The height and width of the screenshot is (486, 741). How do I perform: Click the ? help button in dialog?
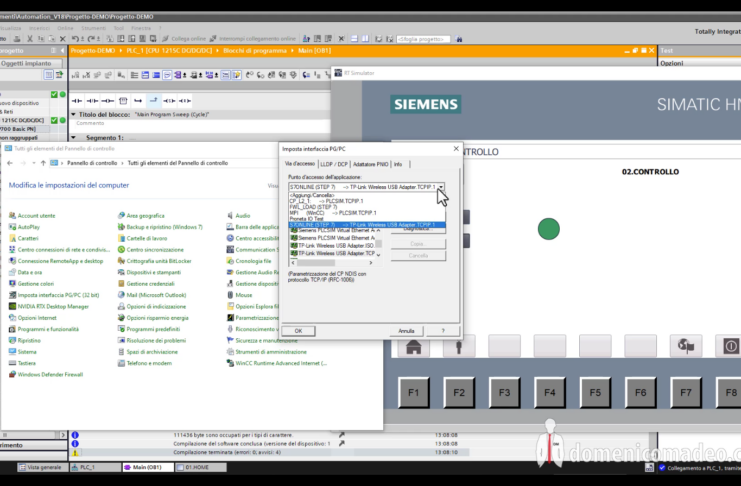pos(443,331)
